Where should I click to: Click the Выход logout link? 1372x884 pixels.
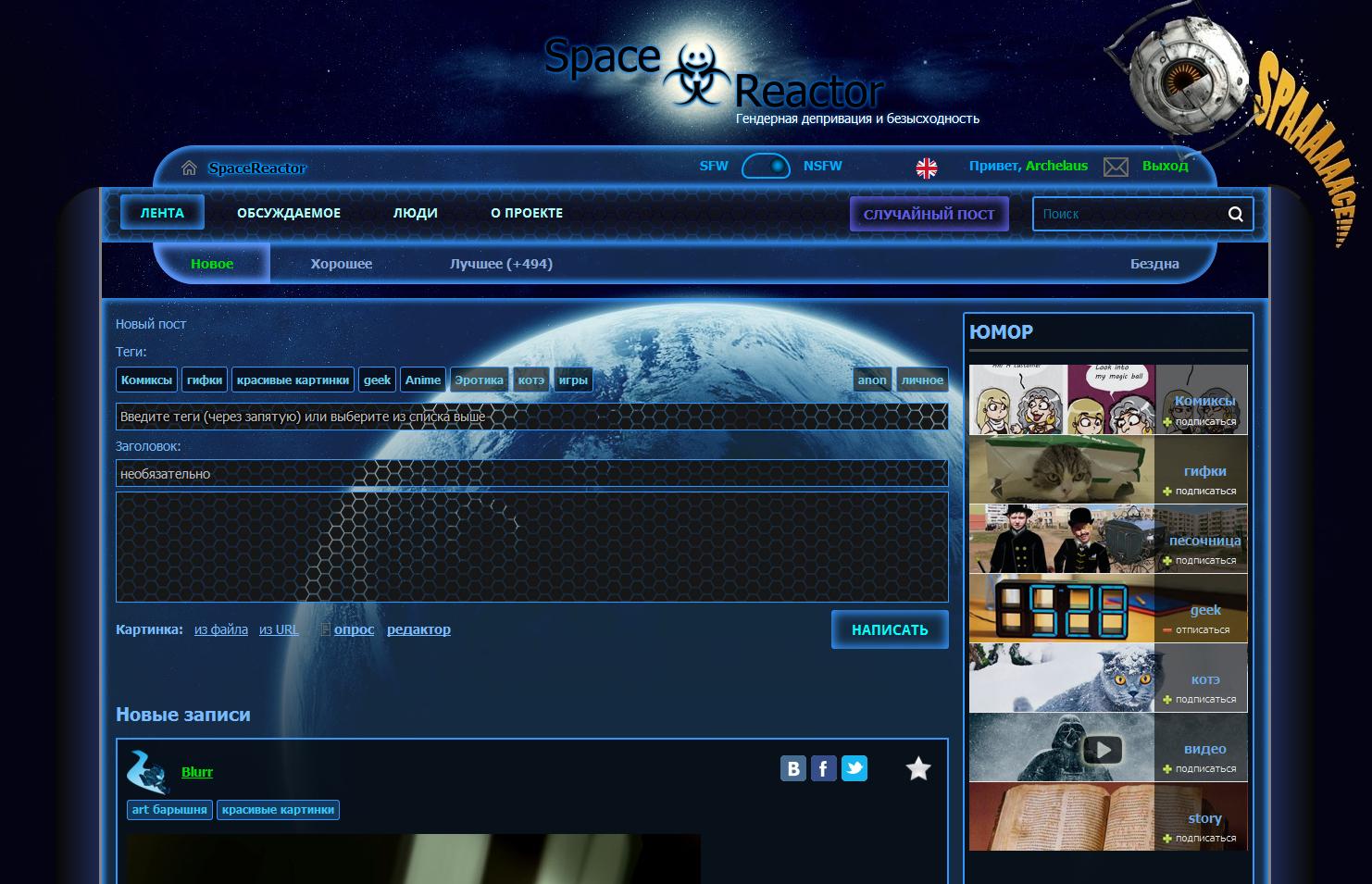tap(1166, 166)
